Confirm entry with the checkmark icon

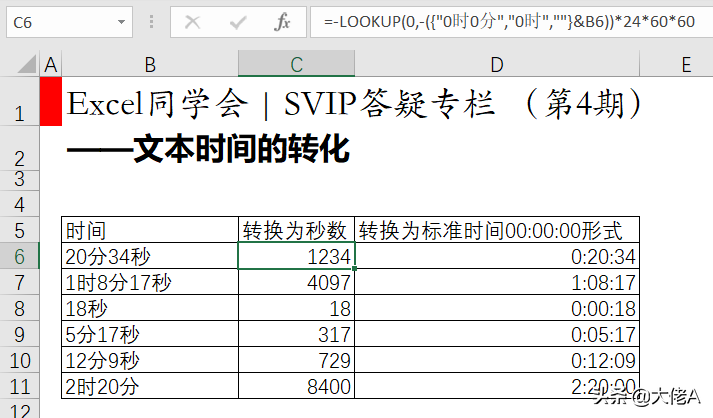(x=238, y=22)
